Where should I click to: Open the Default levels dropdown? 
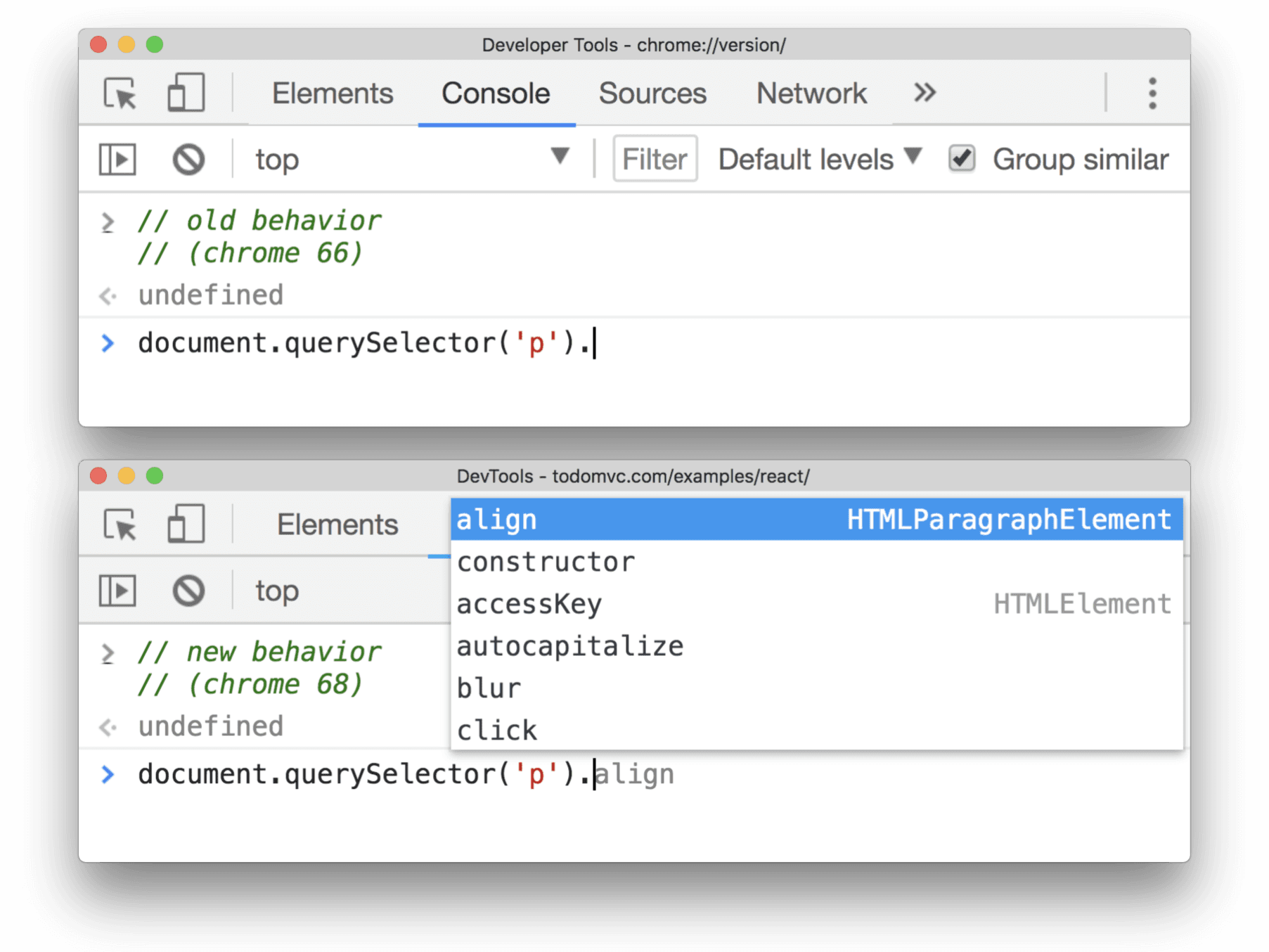pos(818,159)
